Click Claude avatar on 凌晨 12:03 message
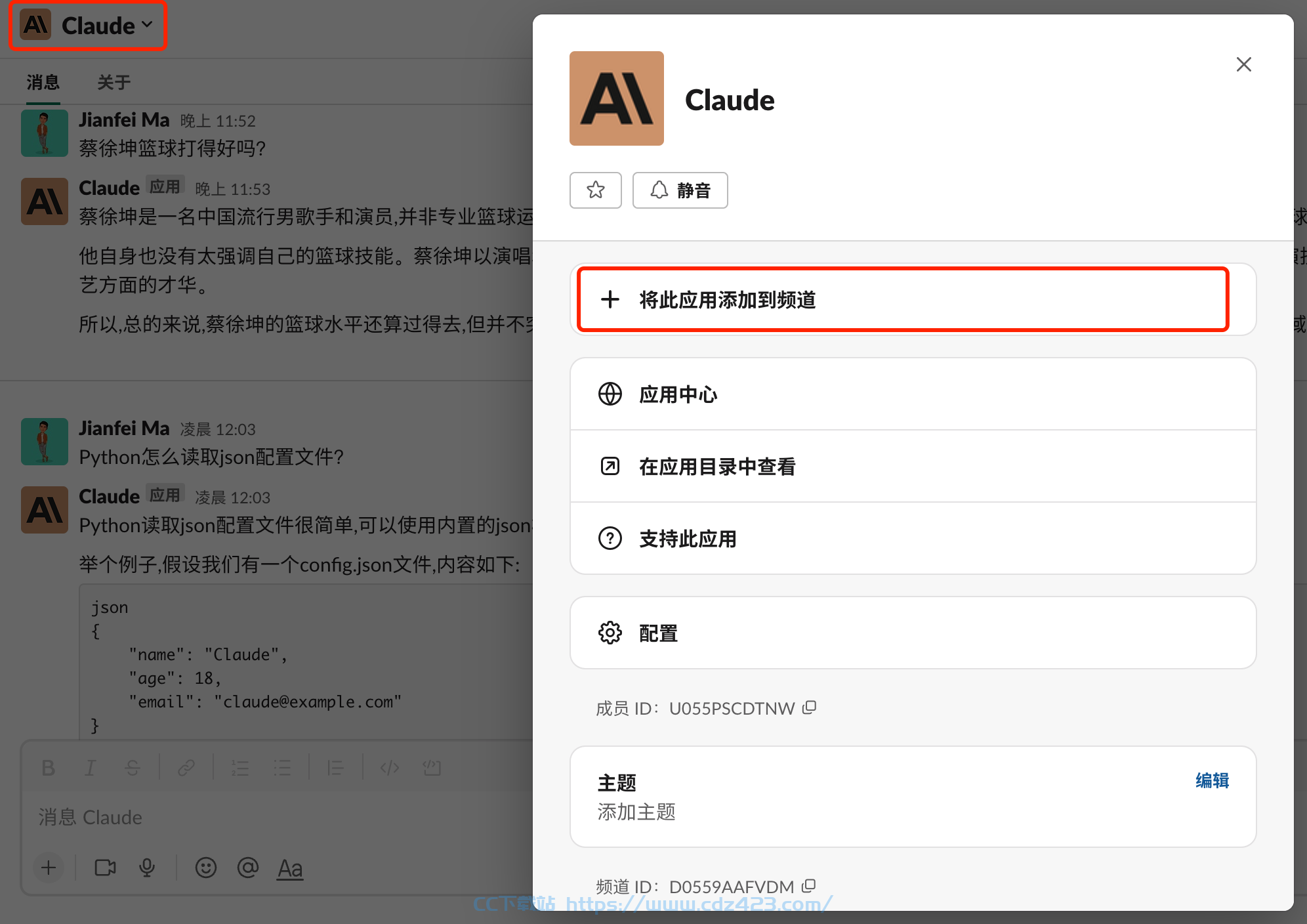 coord(45,510)
